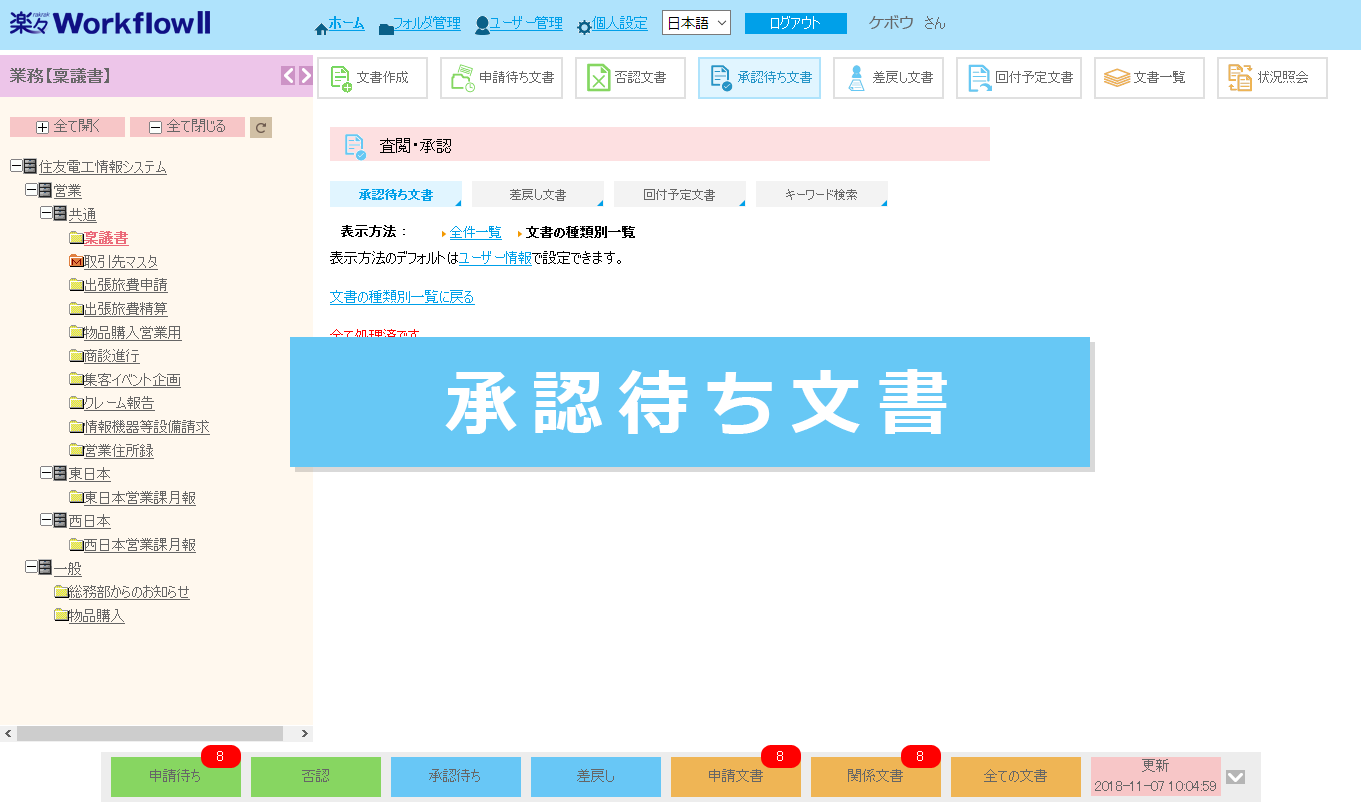The height and width of the screenshot is (802, 1361).
Task: Click the left arrow in 業務 panel header
Action: 288,76
